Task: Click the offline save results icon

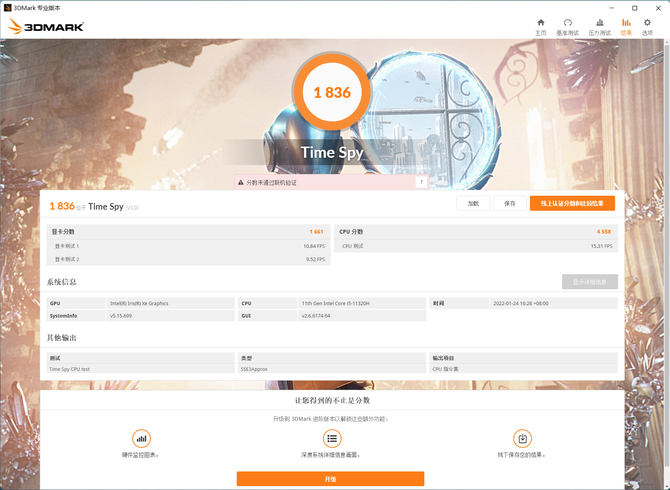Action: 522,438
